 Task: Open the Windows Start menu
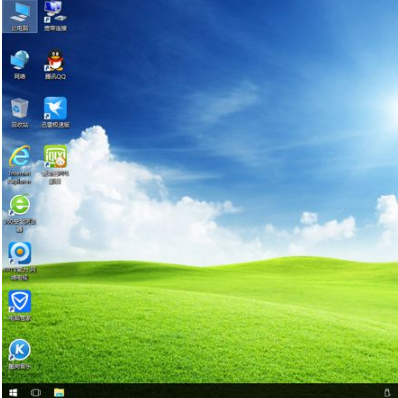tap(13, 392)
